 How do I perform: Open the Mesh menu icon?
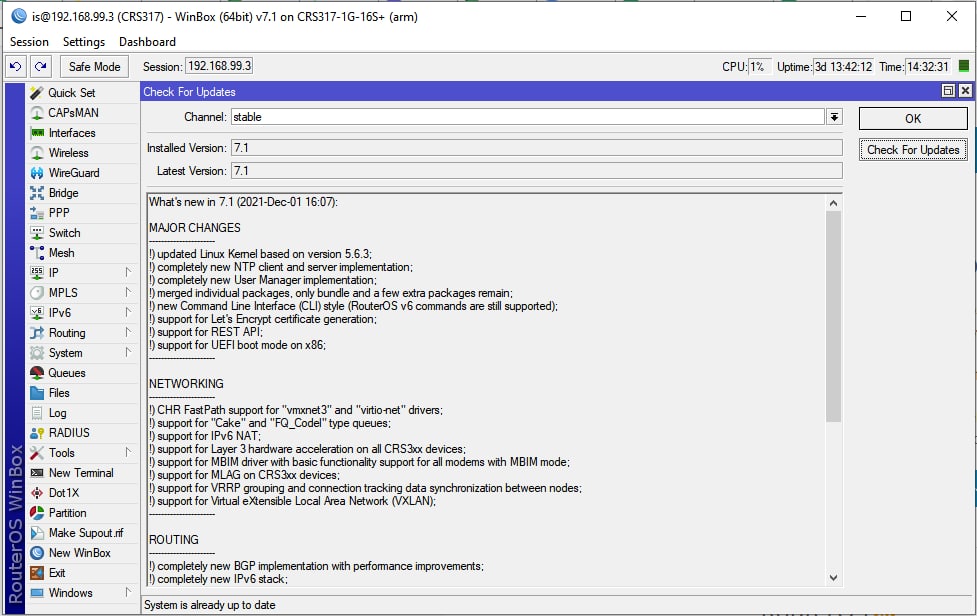[x=37, y=253]
